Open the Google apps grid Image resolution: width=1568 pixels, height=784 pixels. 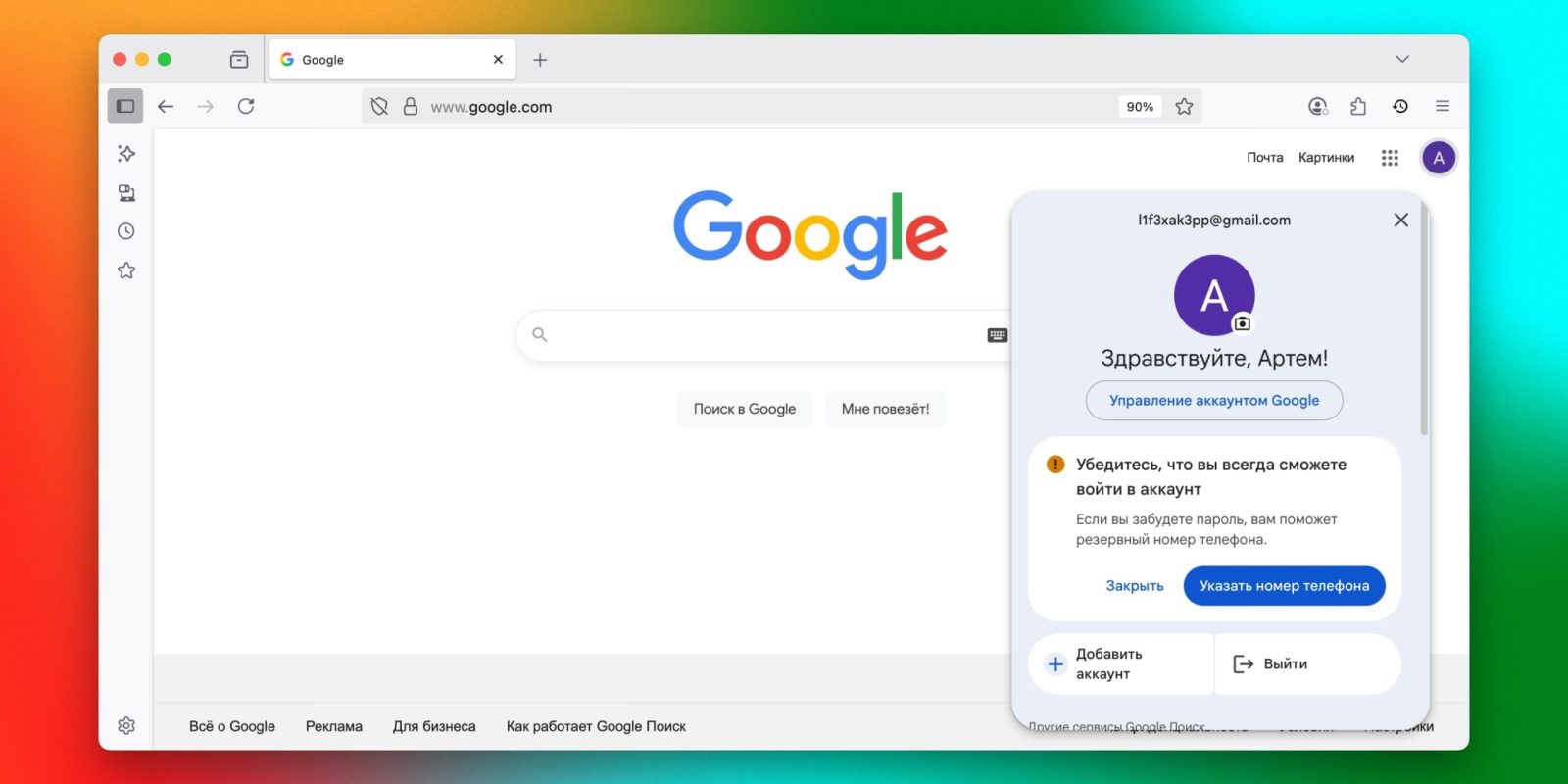click(x=1390, y=158)
